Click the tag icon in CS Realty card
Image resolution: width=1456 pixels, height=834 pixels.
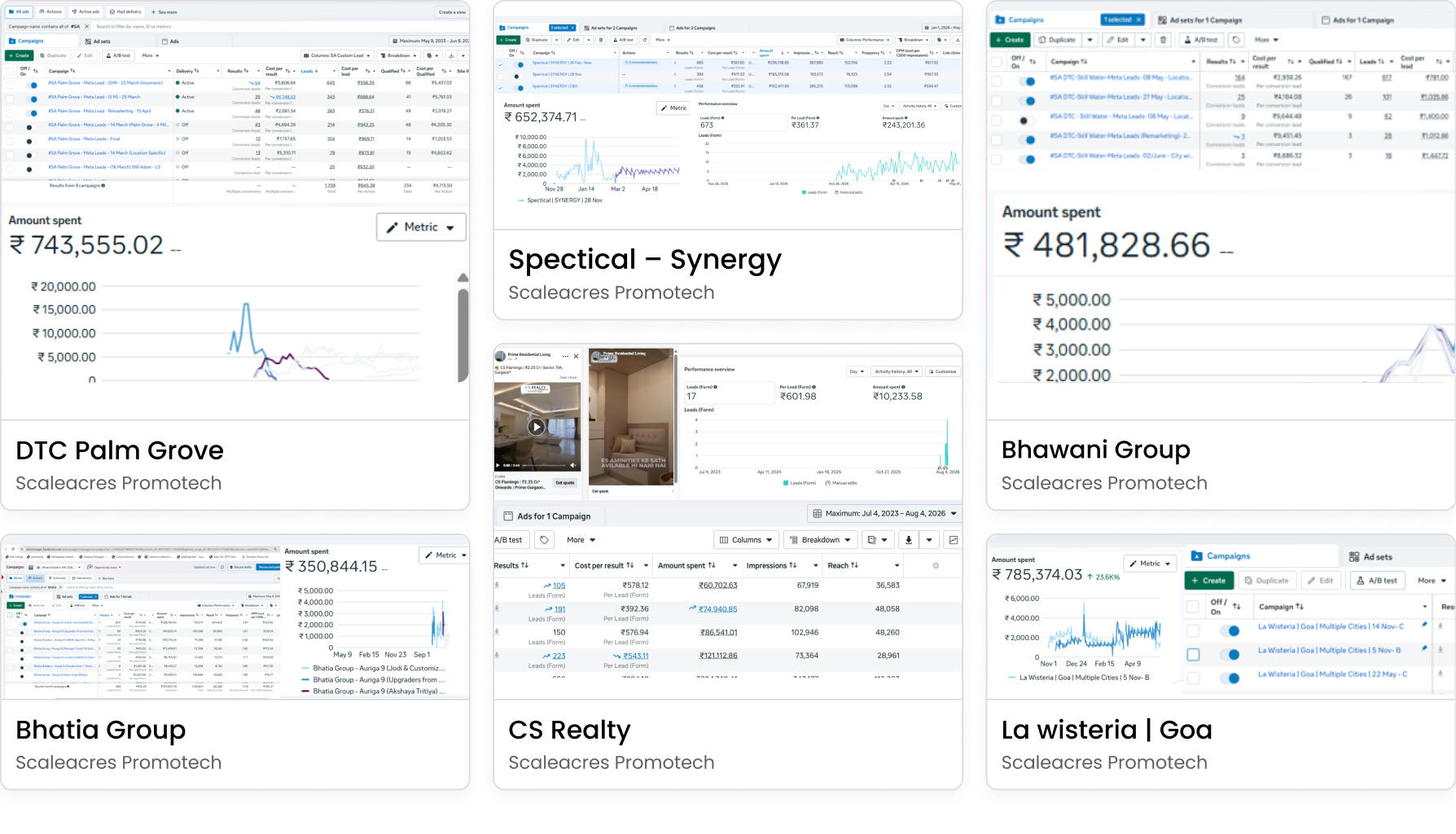pos(545,540)
